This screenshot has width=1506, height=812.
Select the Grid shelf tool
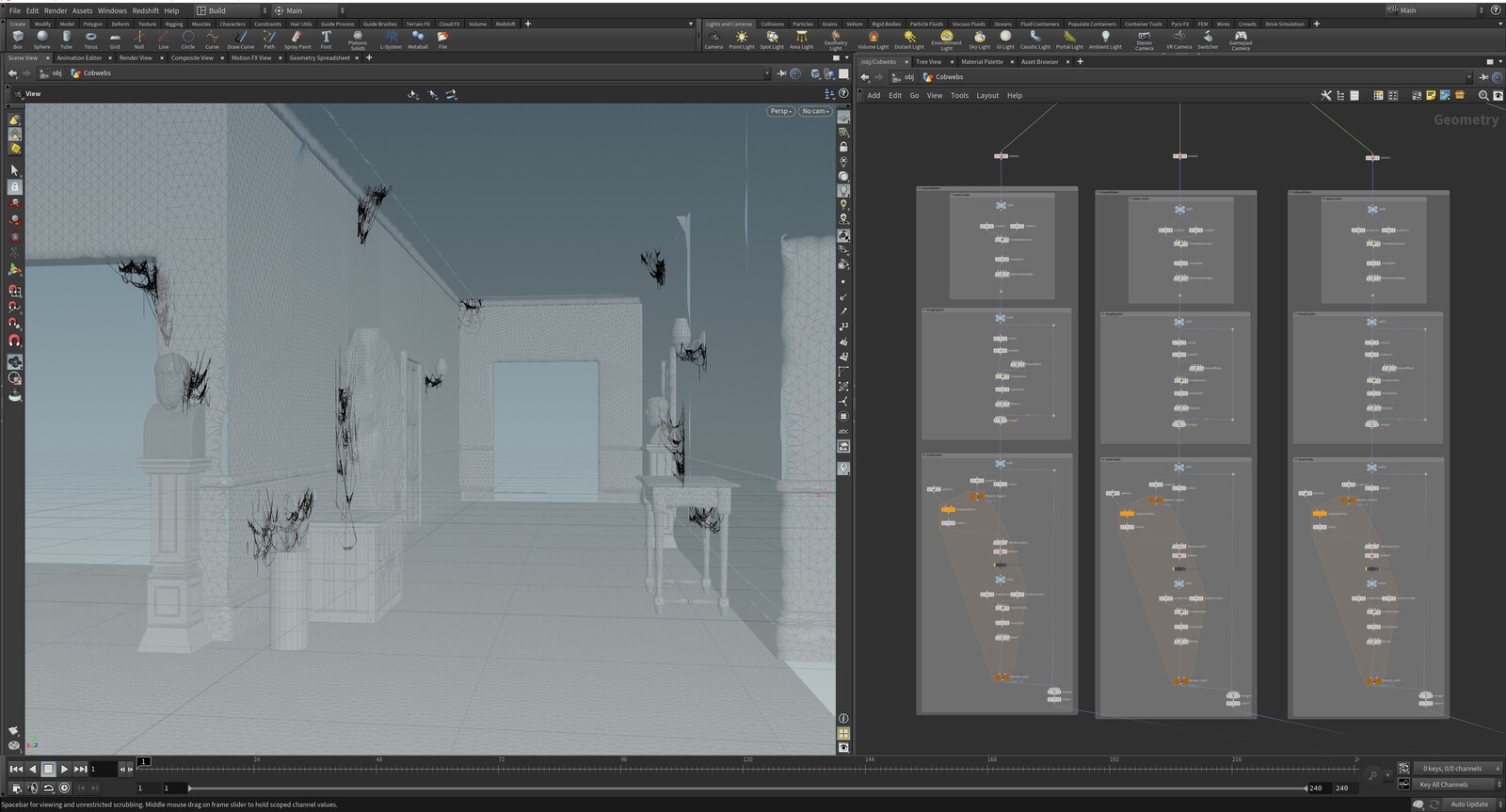pyautogui.click(x=115, y=39)
